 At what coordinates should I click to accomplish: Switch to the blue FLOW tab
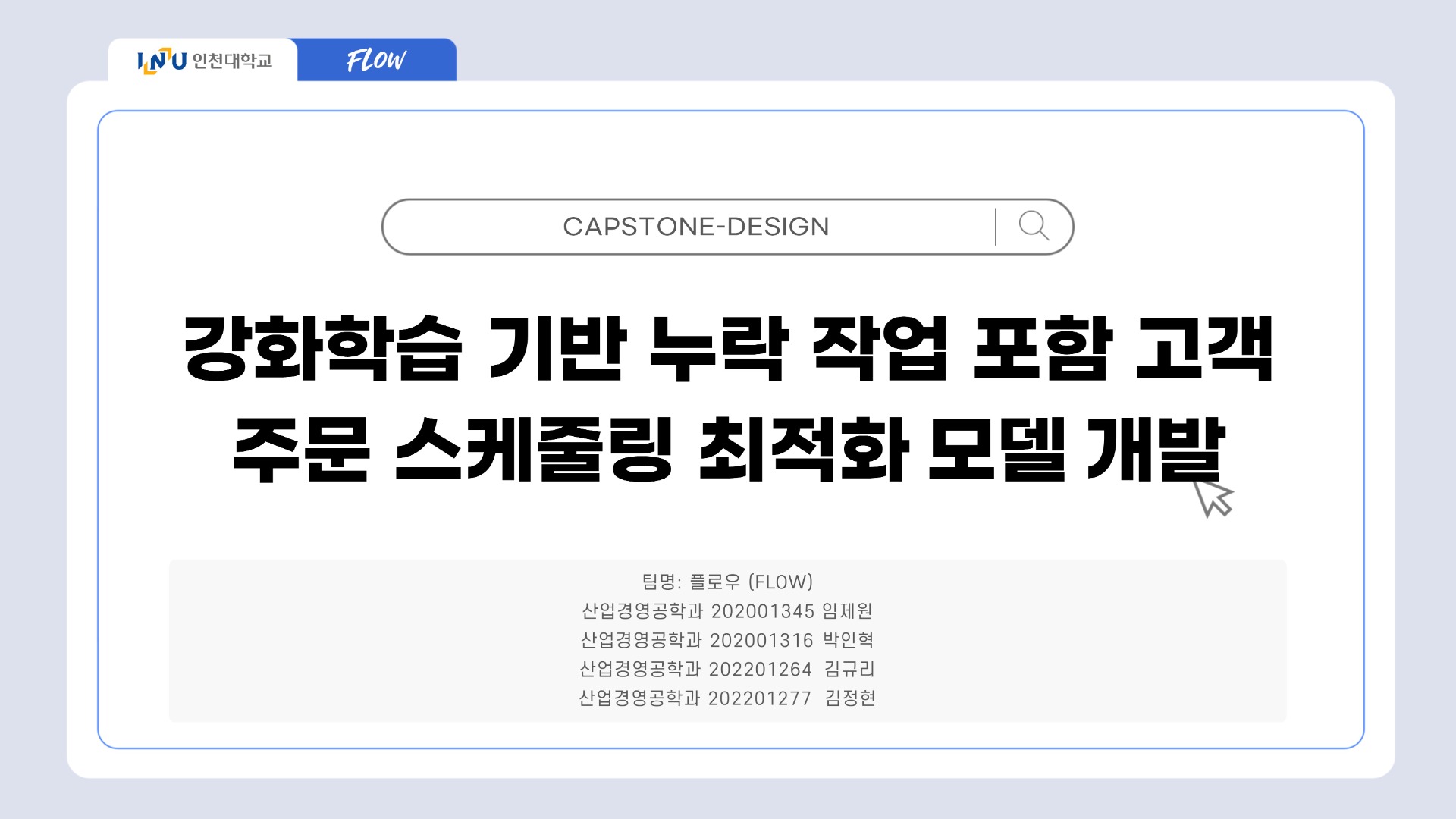[x=377, y=60]
